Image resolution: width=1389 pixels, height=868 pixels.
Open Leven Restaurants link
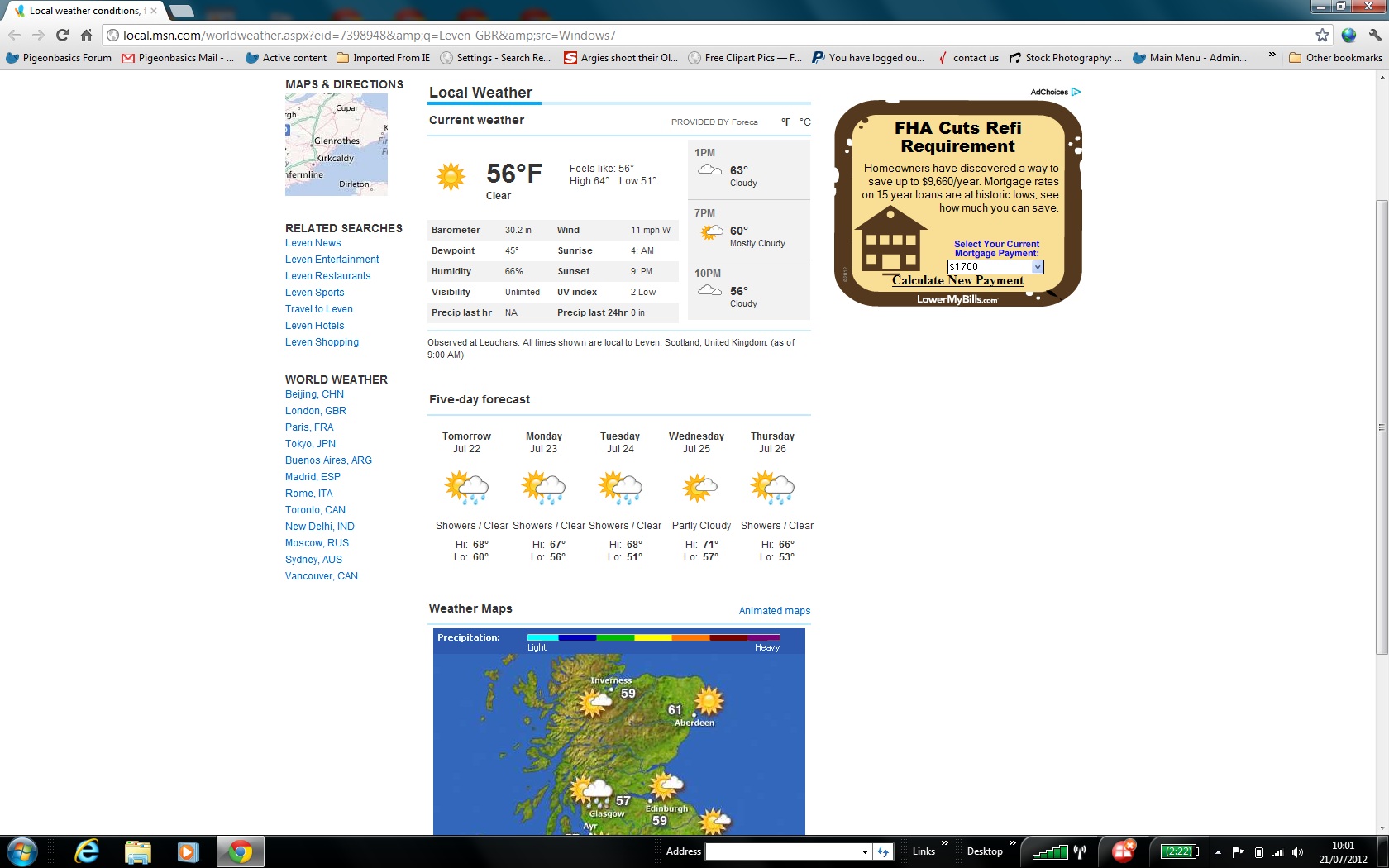327,276
